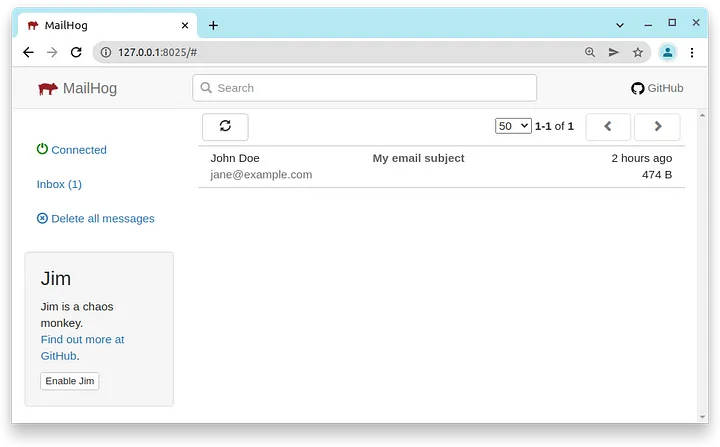Click the MailHog brand title text
This screenshot has height=447, width=720.
(x=90, y=88)
